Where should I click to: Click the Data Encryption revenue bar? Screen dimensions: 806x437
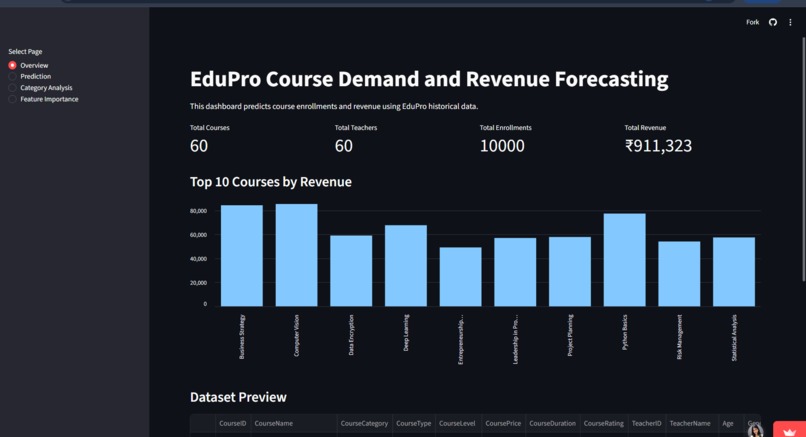point(351,271)
